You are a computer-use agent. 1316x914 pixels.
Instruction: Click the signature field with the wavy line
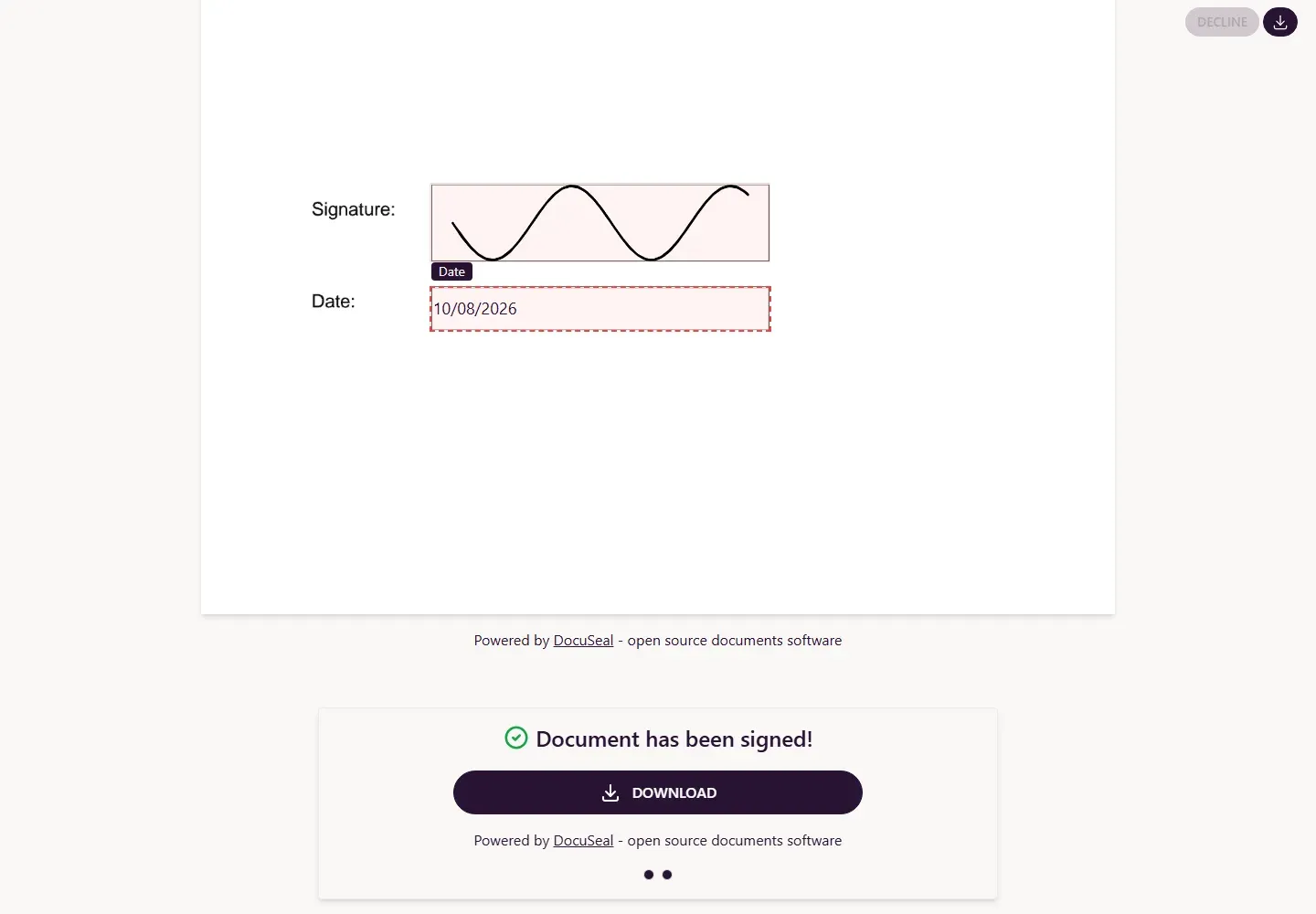600,223
